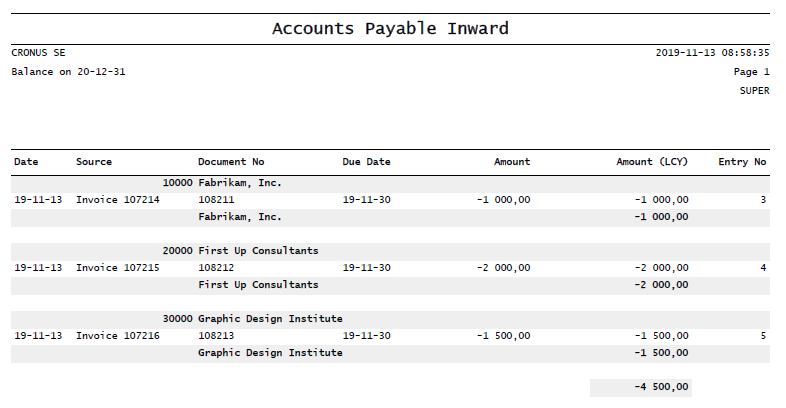This screenshot has height=408, width=786.
Task: Click the date cell in the Invoice 107216 row
Action: (38, 336)
